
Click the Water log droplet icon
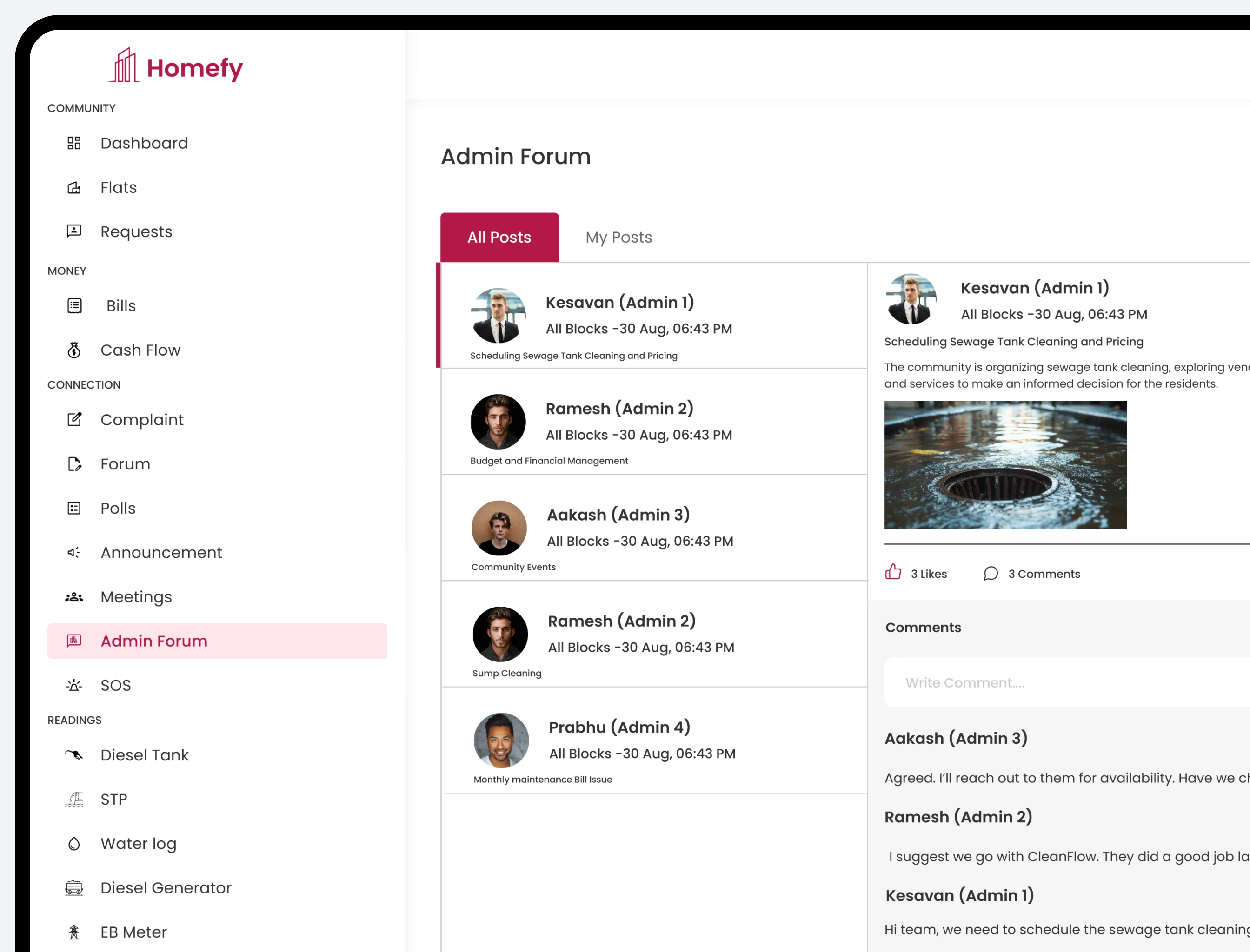click(x=73, y=844)
